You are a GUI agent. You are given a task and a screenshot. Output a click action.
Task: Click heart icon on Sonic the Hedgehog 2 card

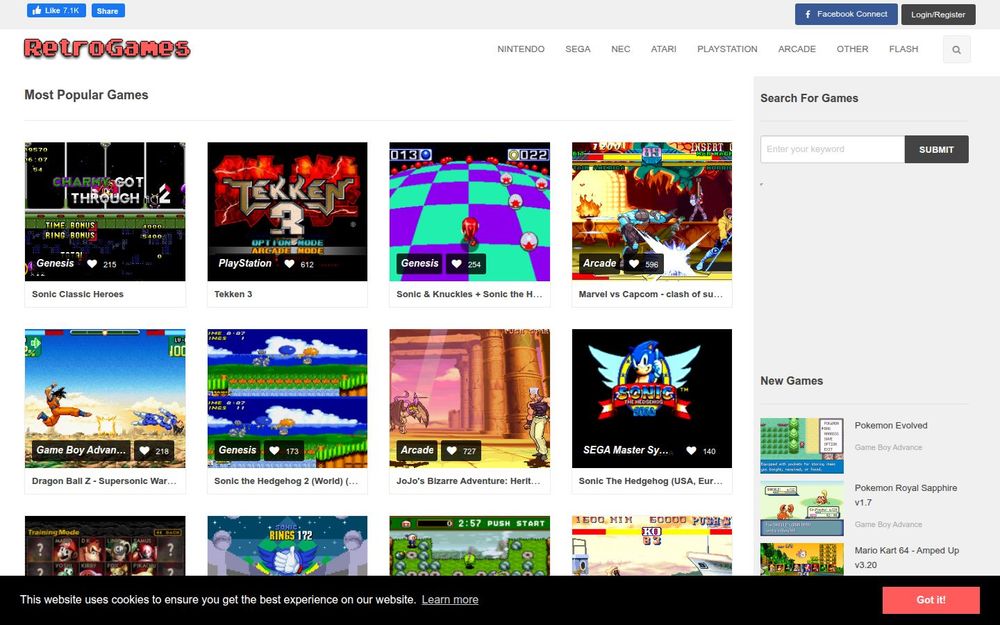274,450
